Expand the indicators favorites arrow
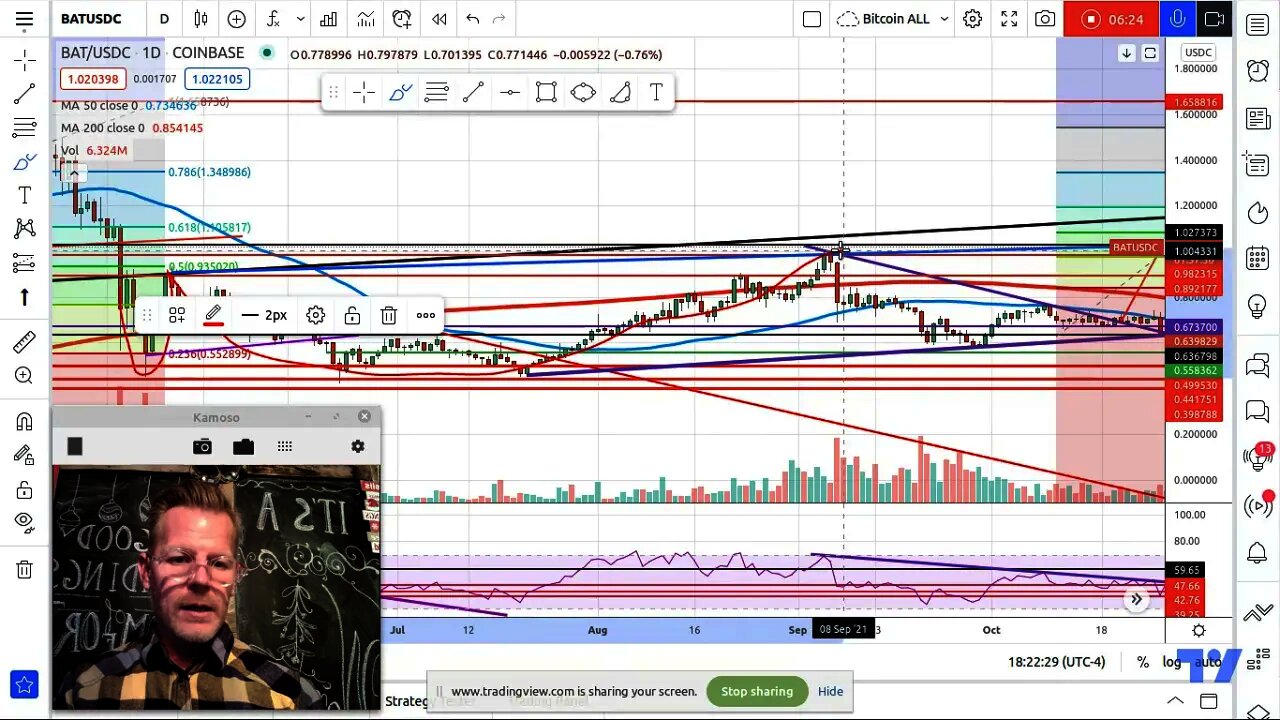 tap(300, 19)
